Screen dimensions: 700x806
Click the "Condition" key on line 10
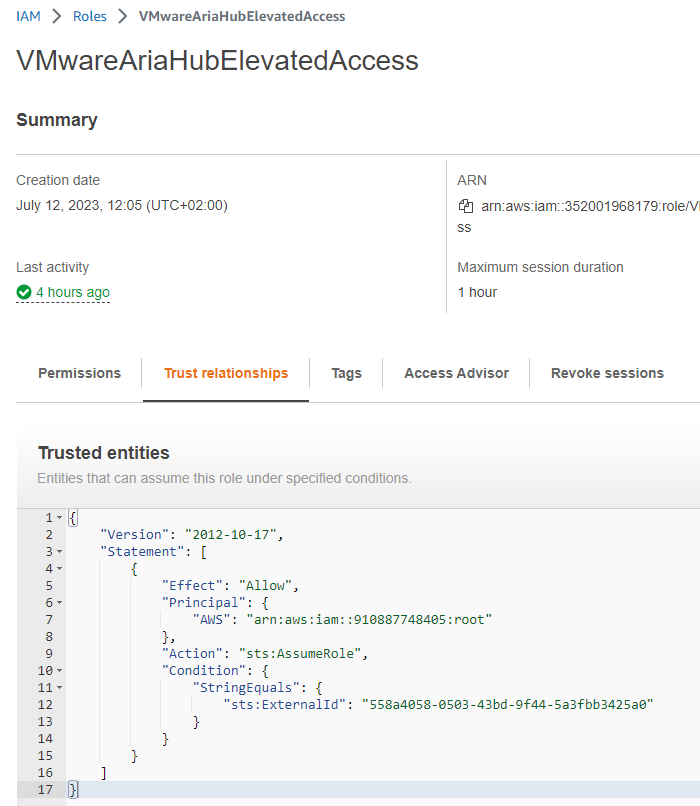pyautogui.click(x=204, y=671)
